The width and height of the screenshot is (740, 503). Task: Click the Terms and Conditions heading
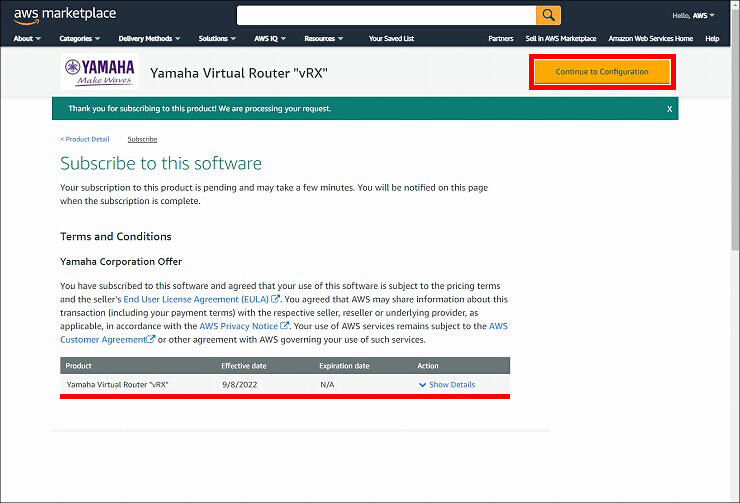pos(116,236)
